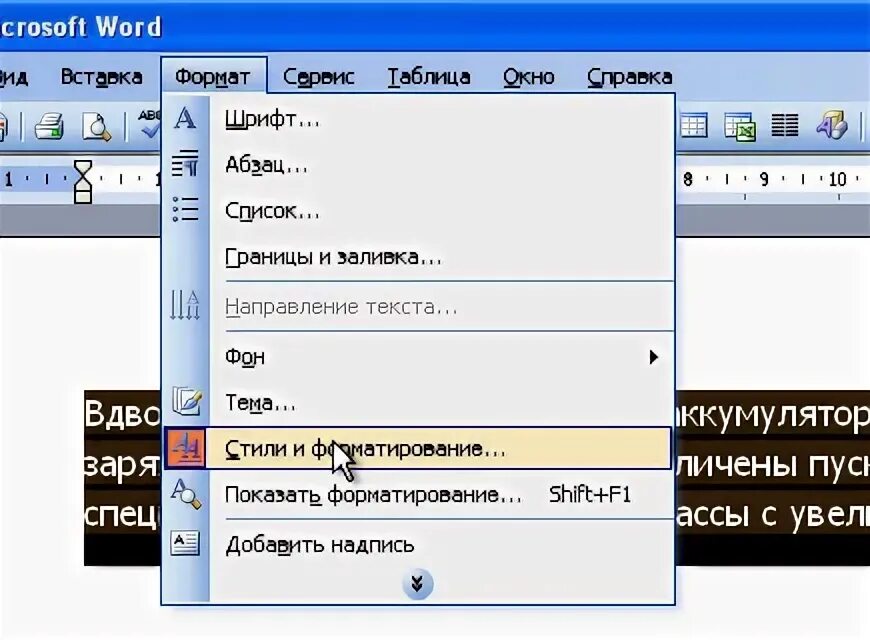Choose Абзац paragraph menu entry

[418, 165]
